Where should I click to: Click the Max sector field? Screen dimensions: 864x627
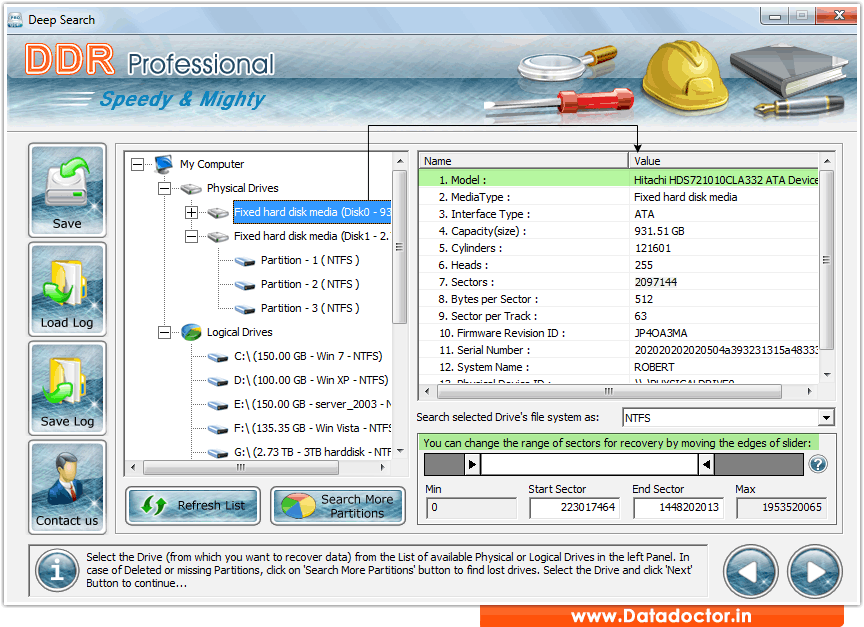coord(781,507)
